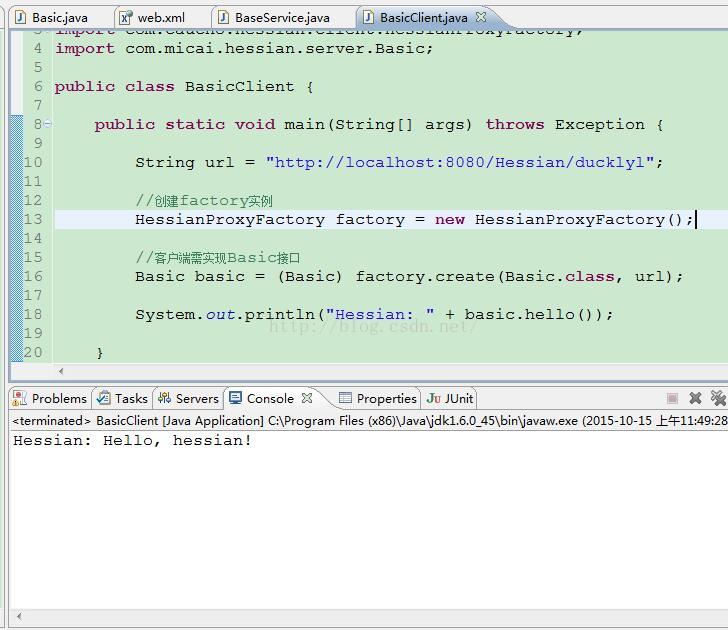Click the editor horizontal scrollbar left arrow
Screen dimensions: 728x630
[61, 371]
